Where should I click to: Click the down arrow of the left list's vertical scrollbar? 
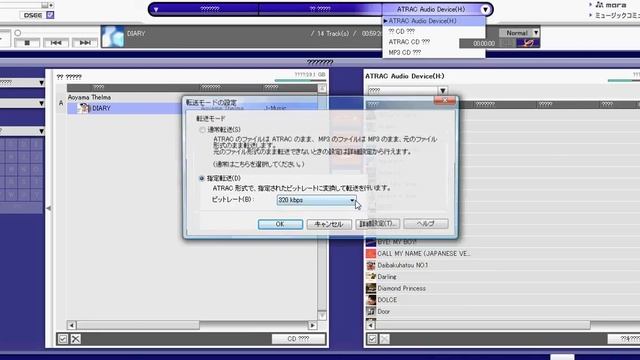[322, 316]
